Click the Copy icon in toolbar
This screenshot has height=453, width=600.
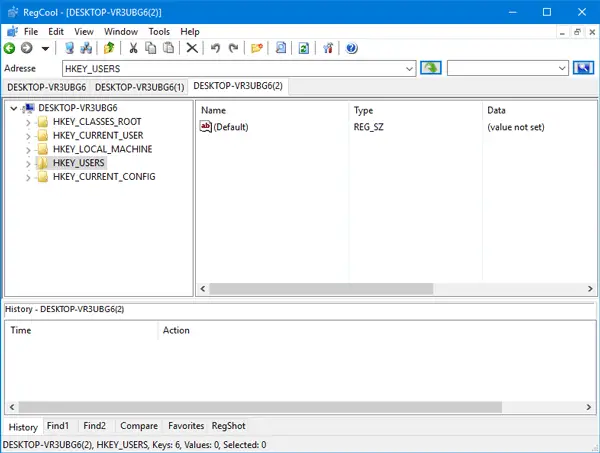(150, 48)
